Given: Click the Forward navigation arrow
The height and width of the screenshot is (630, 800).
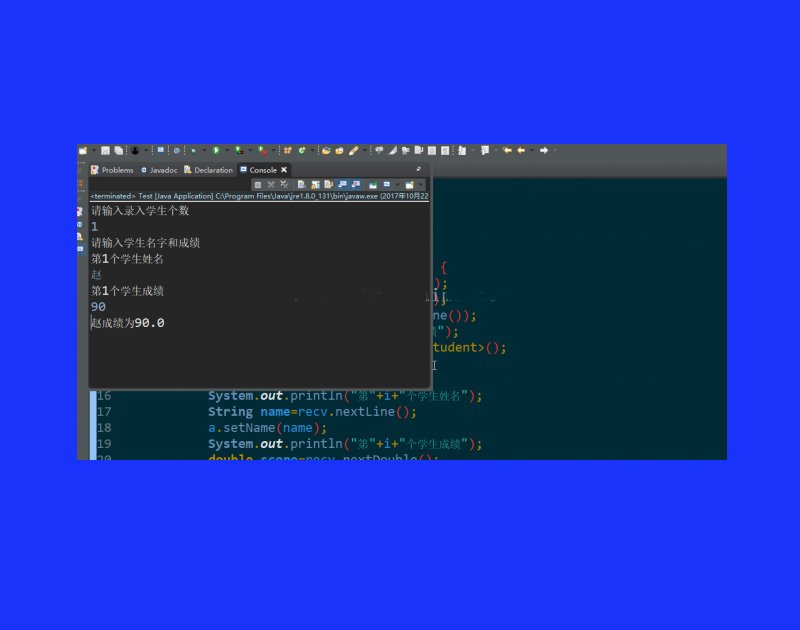Looking at the screenshot, I should click(x=544, y=150).
